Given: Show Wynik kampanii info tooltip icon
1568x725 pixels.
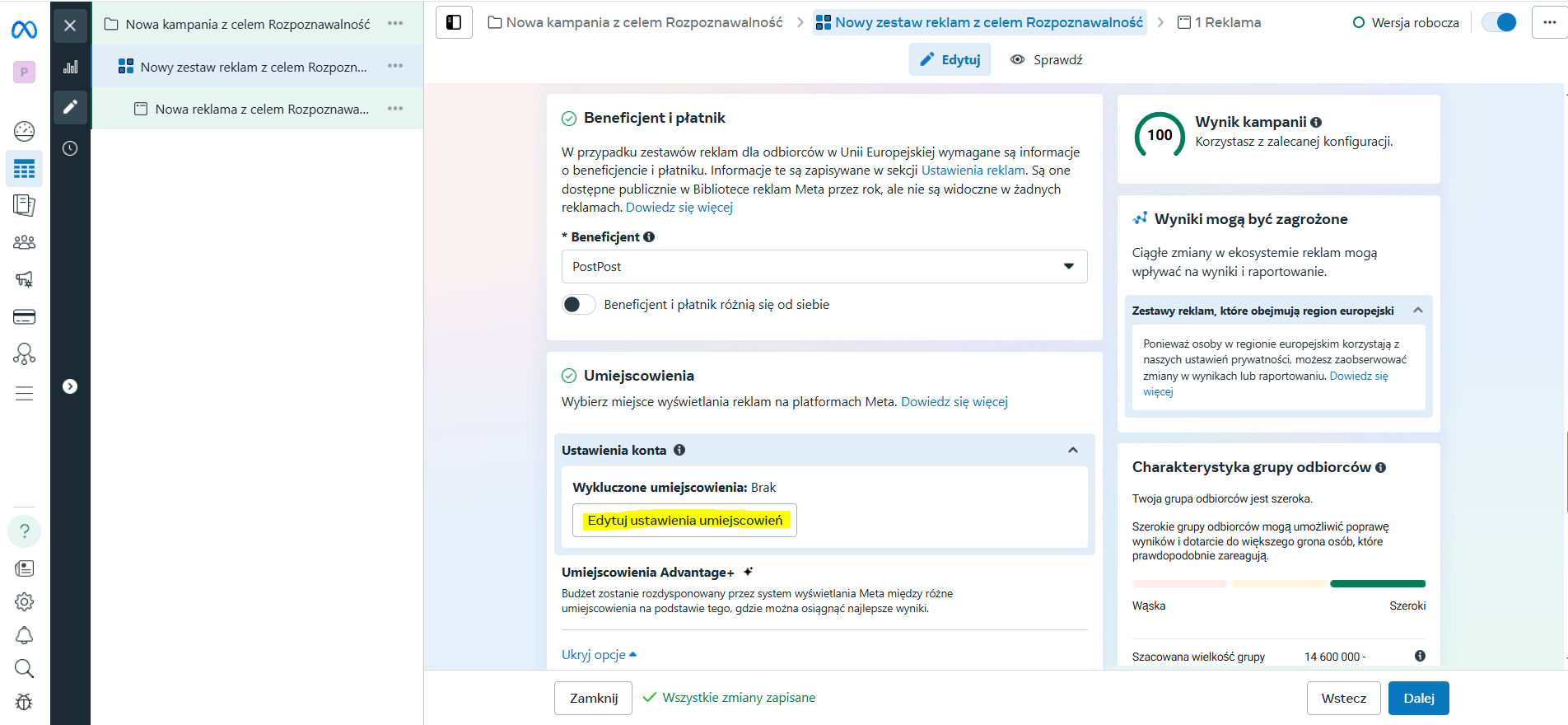Looking at the screenshot, I should click(x=1316, y=123).
